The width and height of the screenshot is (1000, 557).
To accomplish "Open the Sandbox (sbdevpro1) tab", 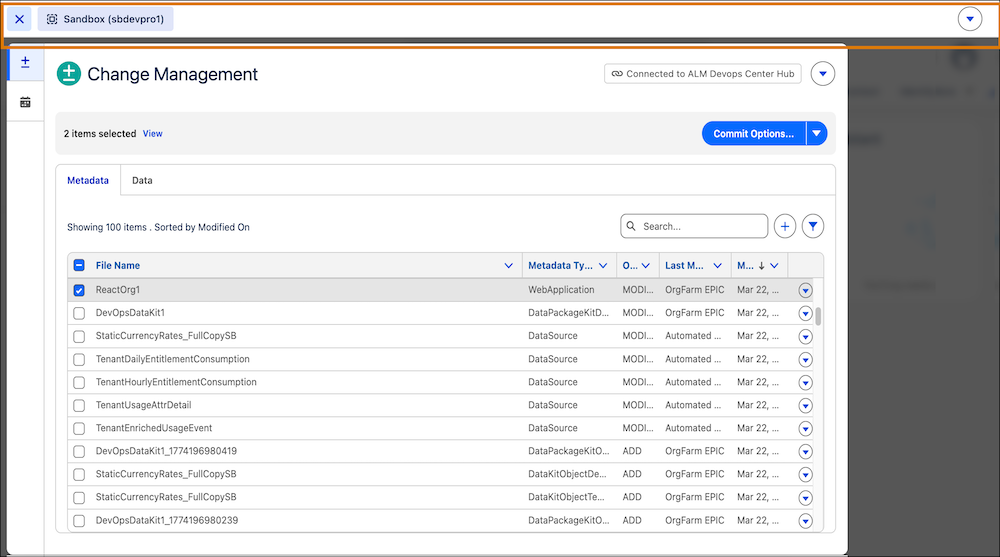I will [x=106, y=19].
